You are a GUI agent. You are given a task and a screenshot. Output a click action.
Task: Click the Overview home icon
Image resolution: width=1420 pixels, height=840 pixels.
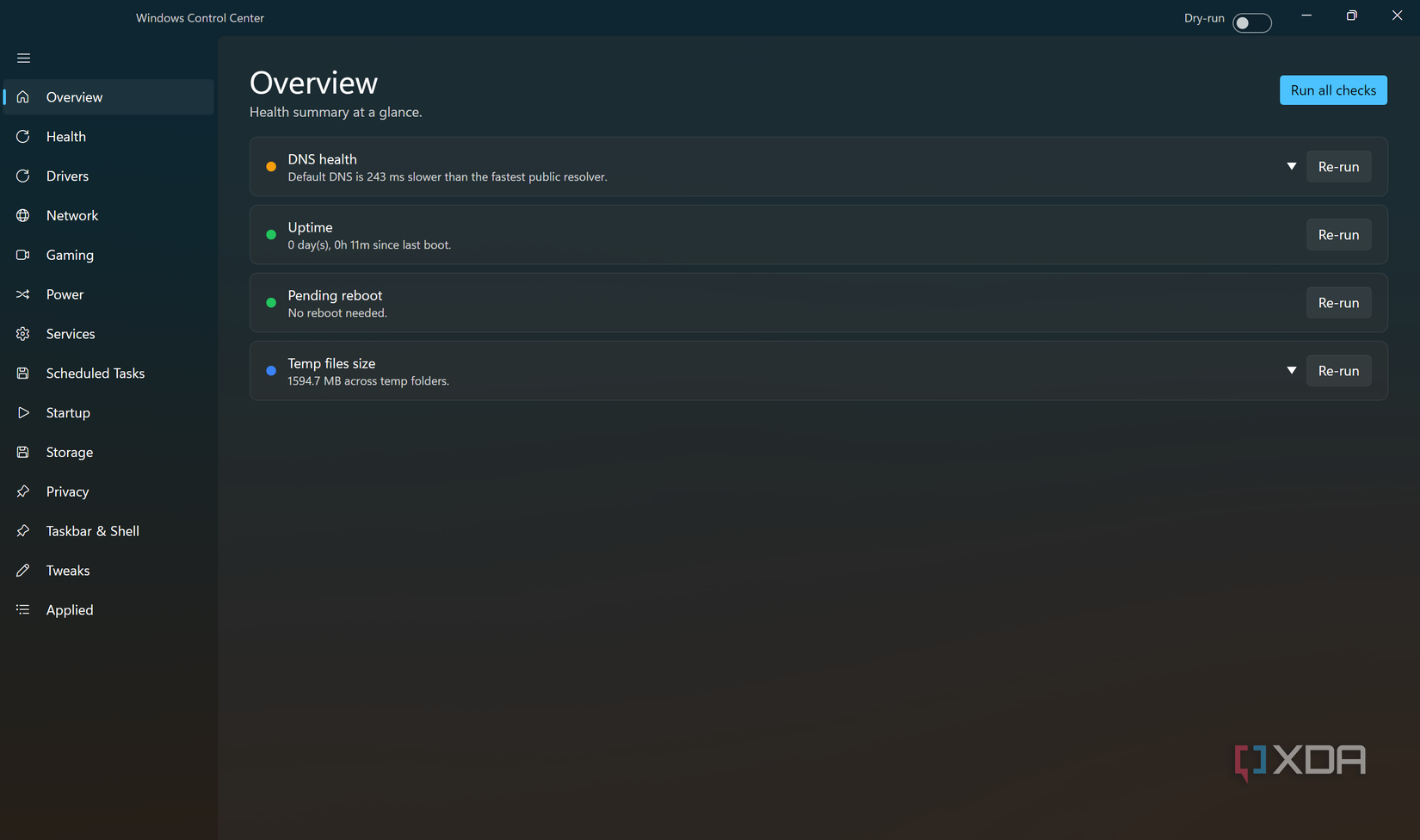point(23,97)
